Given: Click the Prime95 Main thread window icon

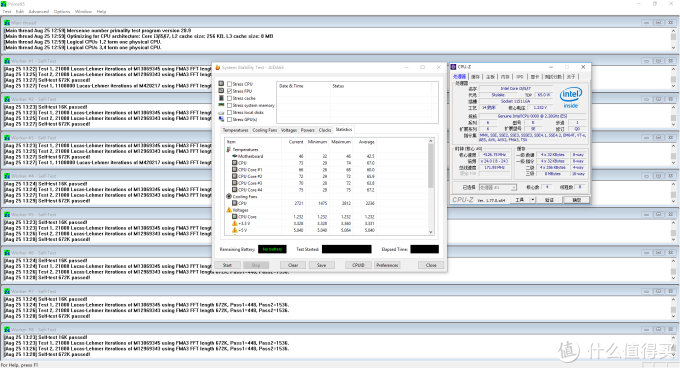Looking at the screenshot, I should click(7, 23).
